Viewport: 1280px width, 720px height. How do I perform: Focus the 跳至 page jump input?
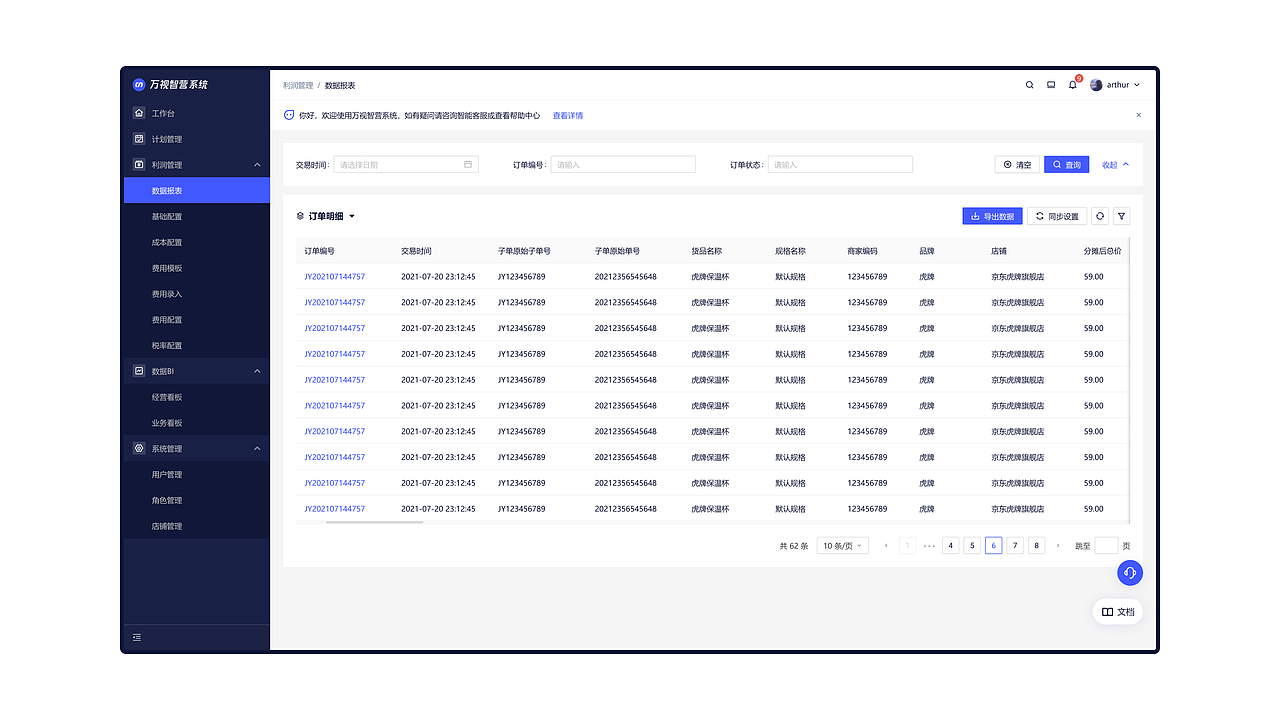pyautogui.click(x=1106, y=545)
